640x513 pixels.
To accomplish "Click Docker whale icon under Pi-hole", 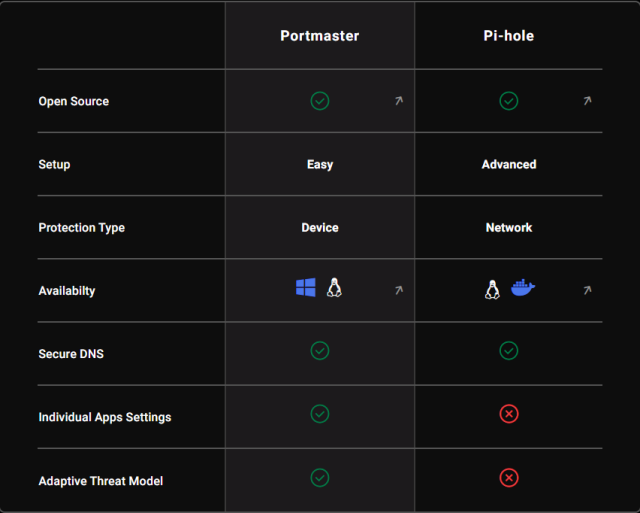I will [x=523, y=288].
